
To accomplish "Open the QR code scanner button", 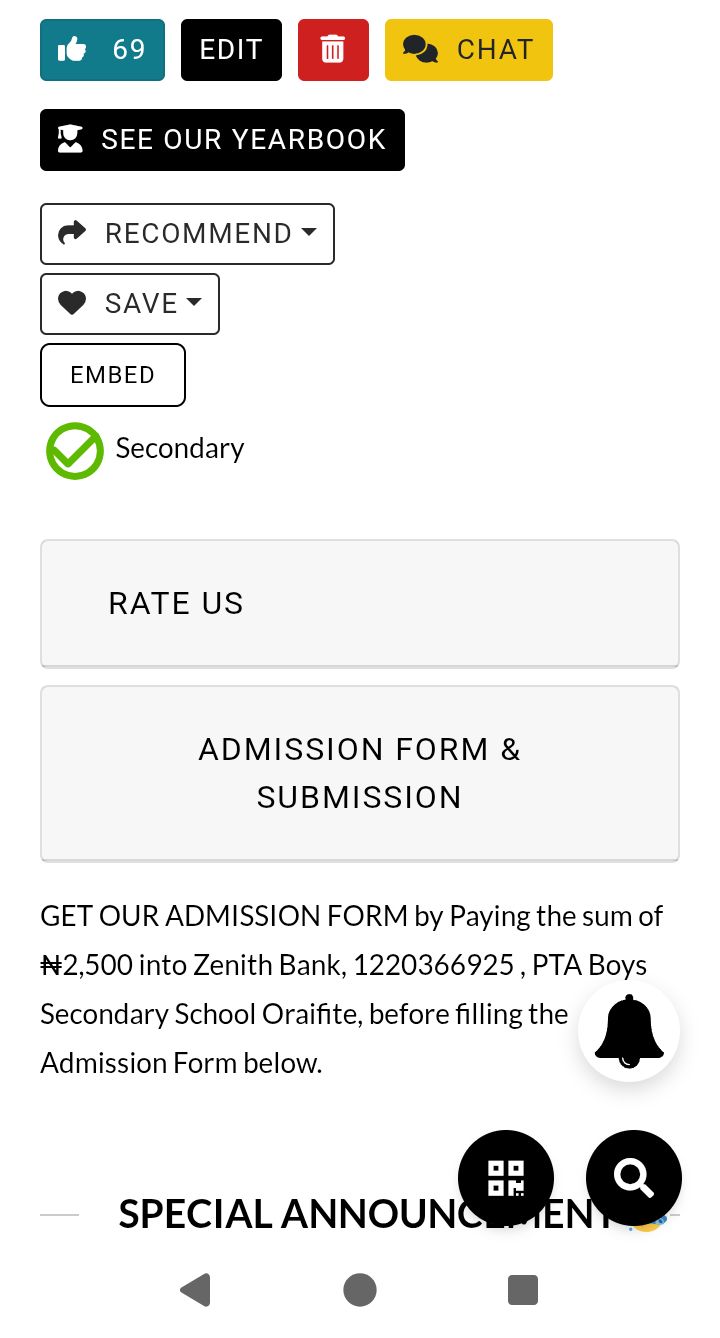I will tap(506, 1178).
